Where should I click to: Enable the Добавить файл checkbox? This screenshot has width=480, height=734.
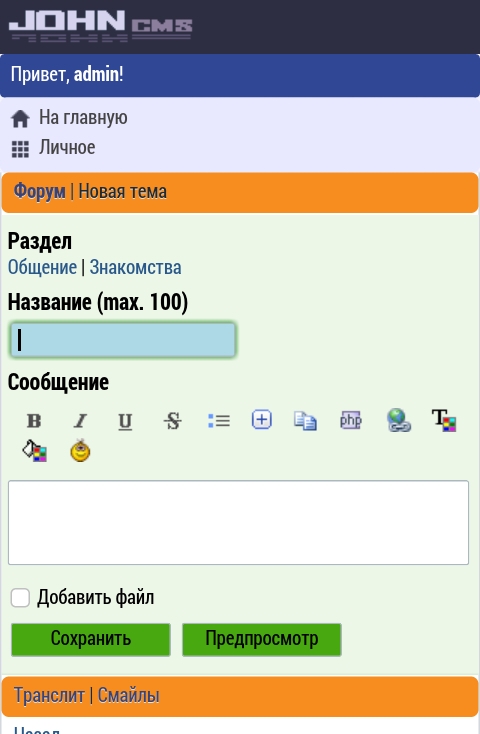pos(20,598)
